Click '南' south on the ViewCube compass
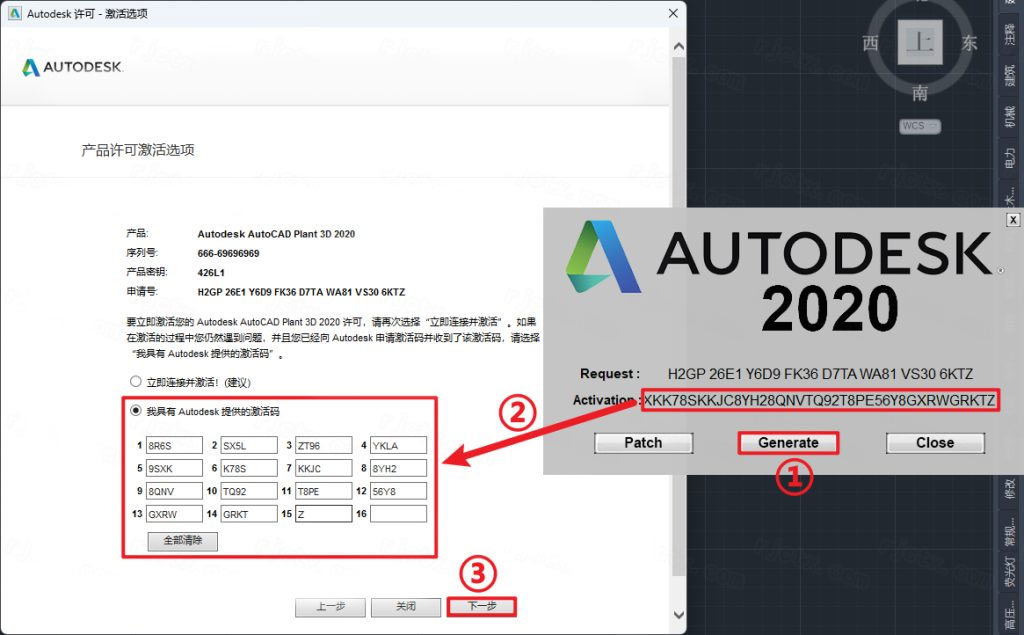Screen dimensions: 1024x635 click(x=920, y=93)
